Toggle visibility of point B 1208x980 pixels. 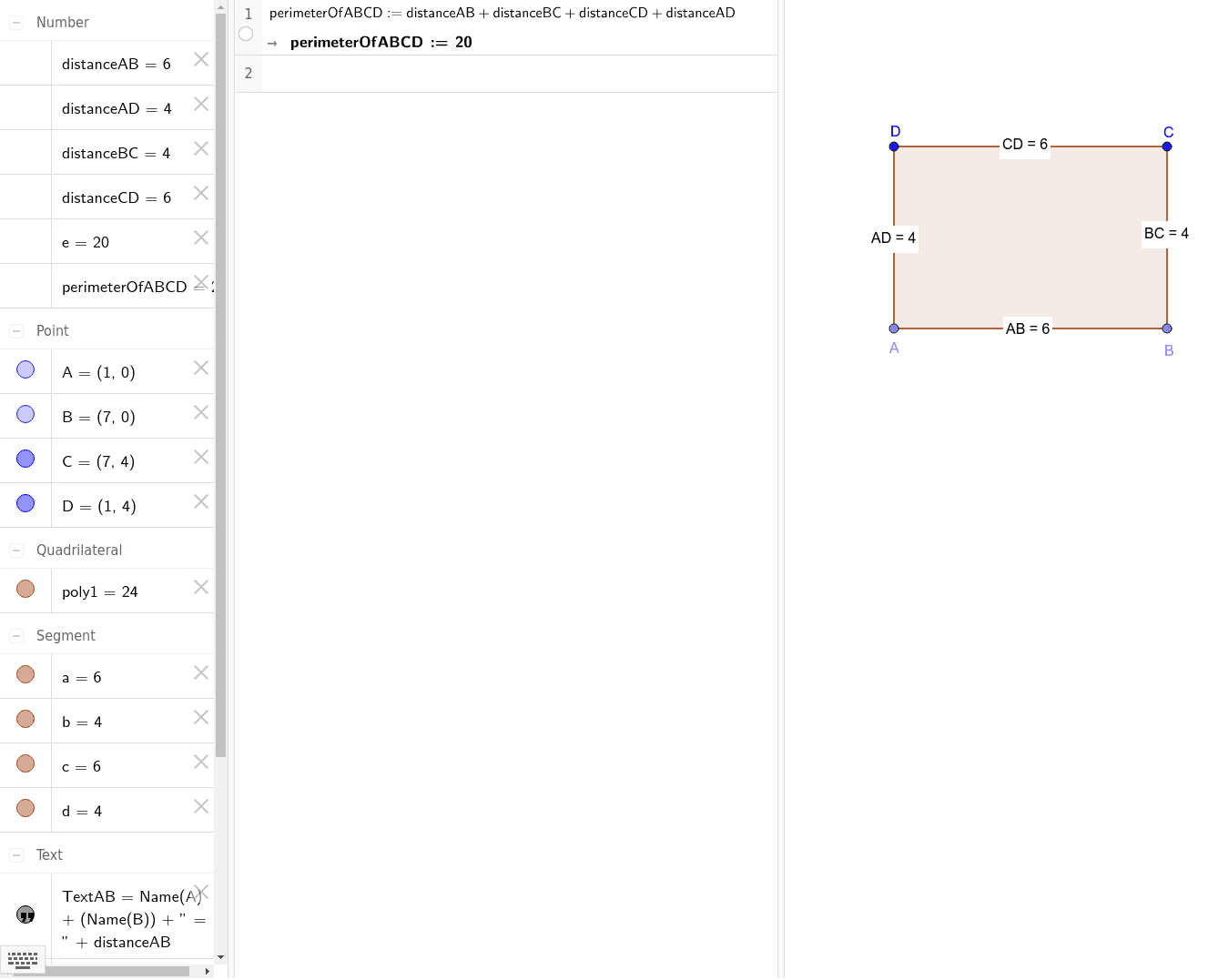(25, 414)
